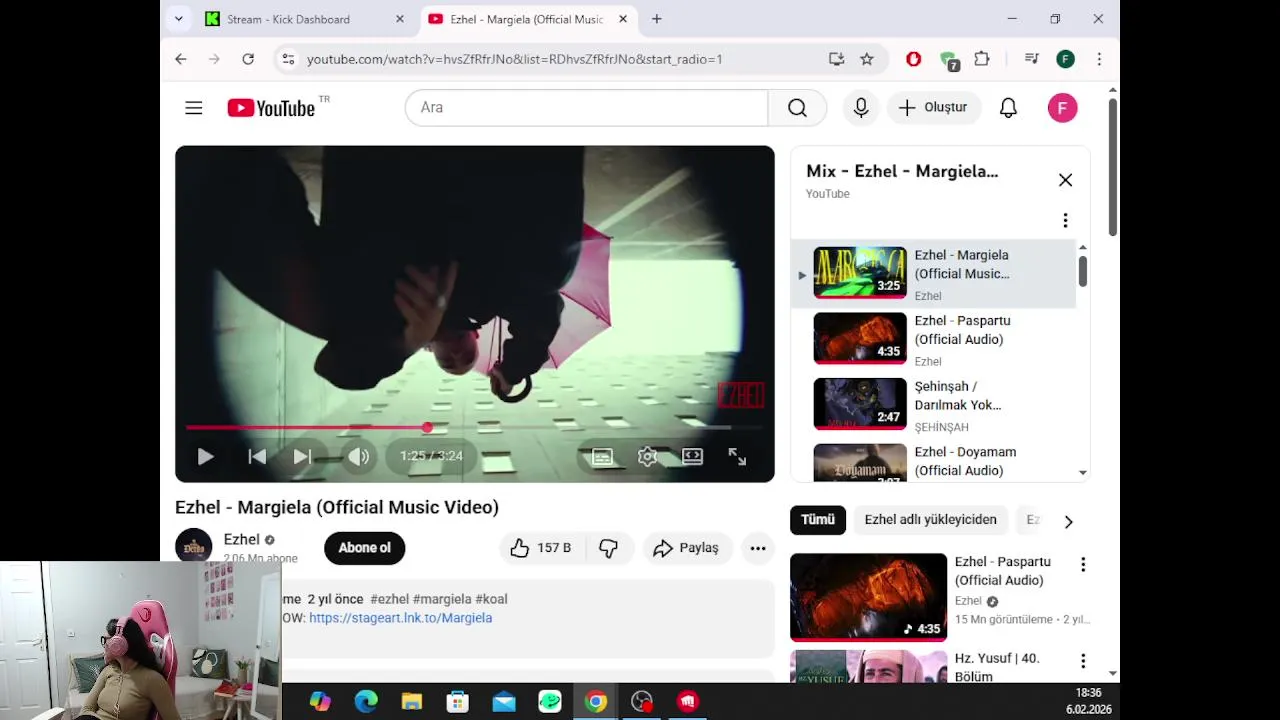Open the extensions puzzle menu

(x=982, y=59)
